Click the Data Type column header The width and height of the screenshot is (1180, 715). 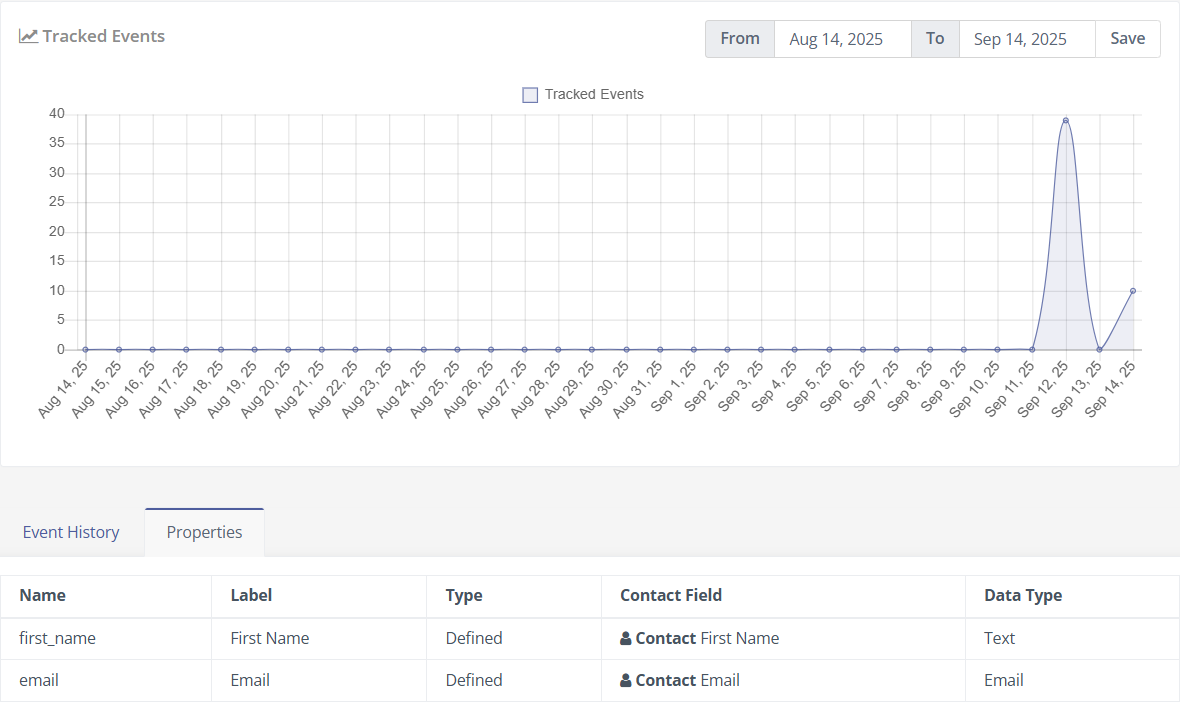pyautogui.click(x=1023, y=595)
